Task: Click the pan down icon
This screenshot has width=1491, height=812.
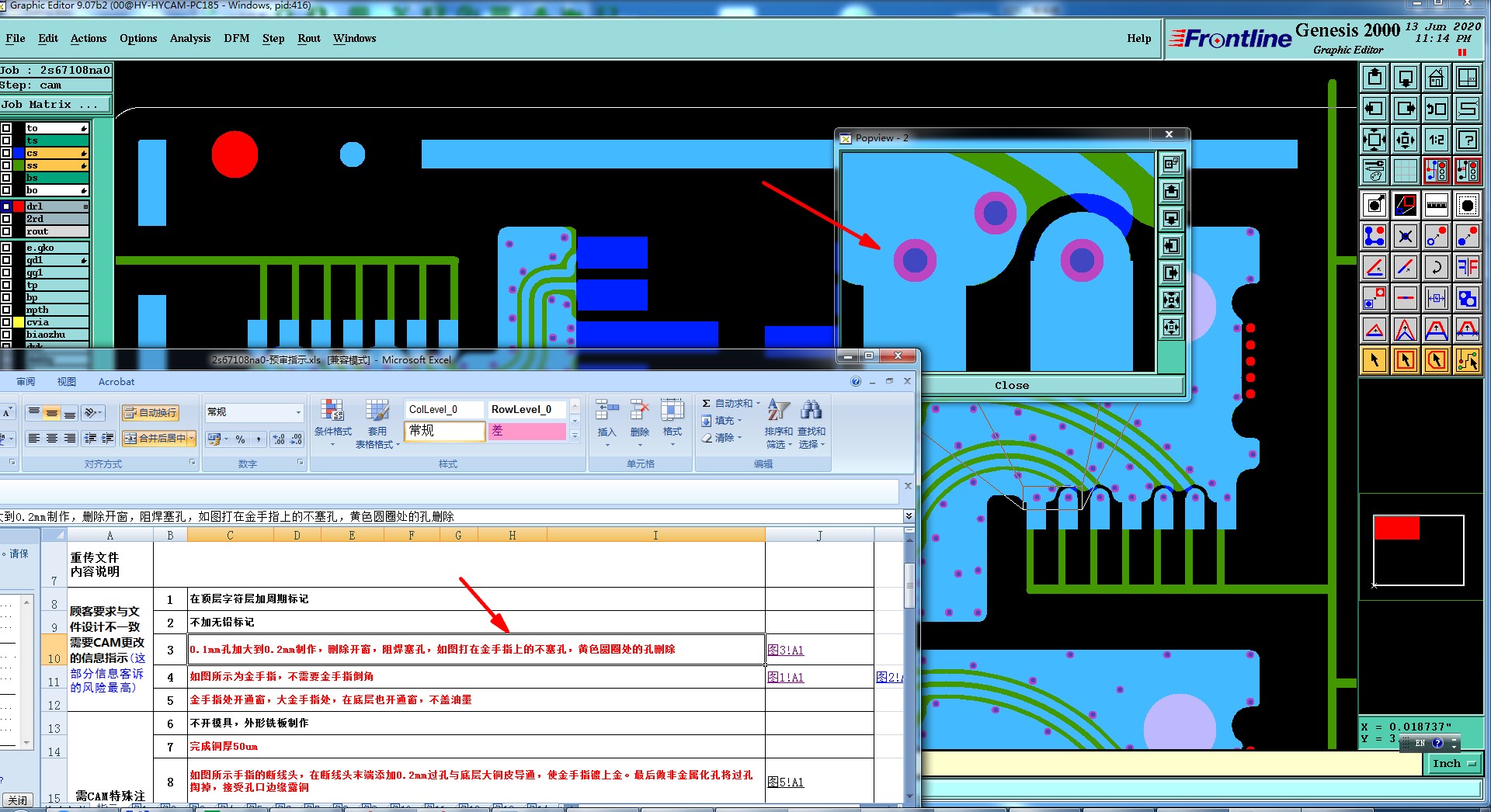Action: pos(1406,78)
